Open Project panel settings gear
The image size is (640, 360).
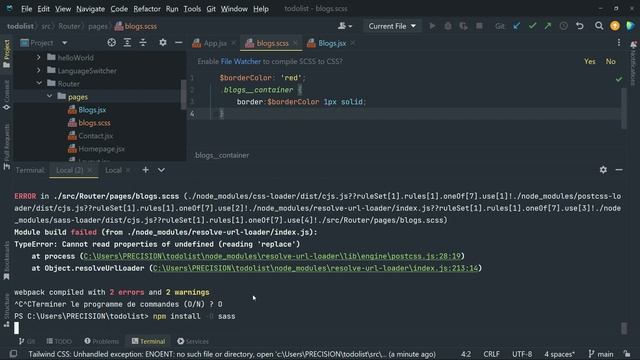tap(163, 42)
